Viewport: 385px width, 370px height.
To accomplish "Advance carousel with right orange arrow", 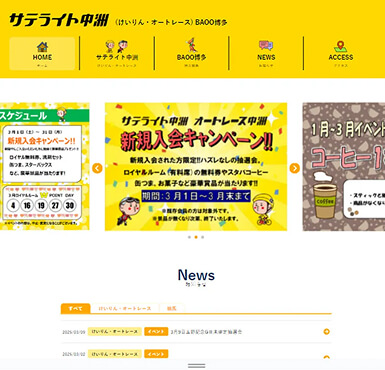I will pyautogui.click(x=295, y=168).
